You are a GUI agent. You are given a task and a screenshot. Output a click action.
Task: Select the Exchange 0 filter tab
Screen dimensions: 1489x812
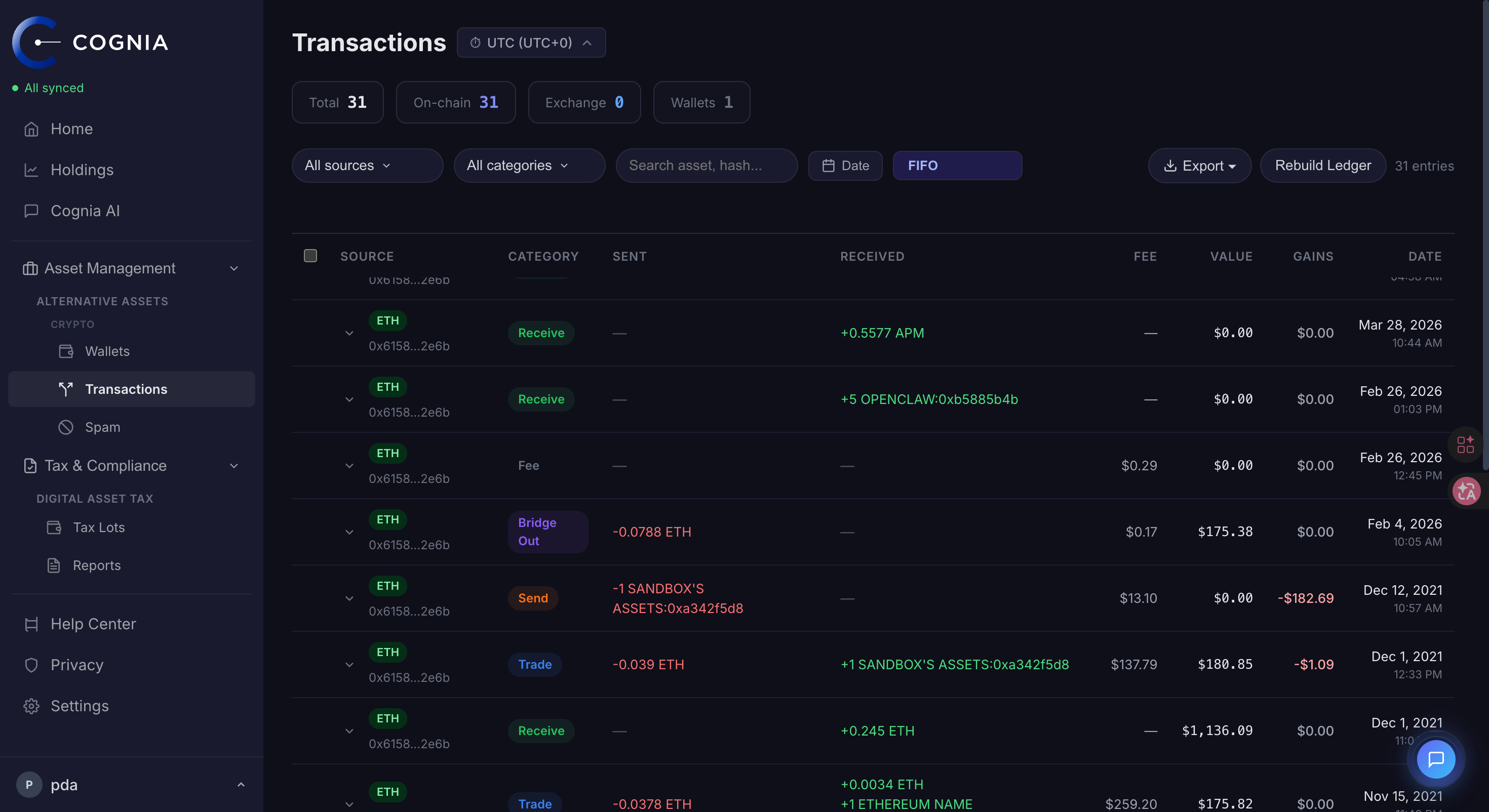pos(584,102)
